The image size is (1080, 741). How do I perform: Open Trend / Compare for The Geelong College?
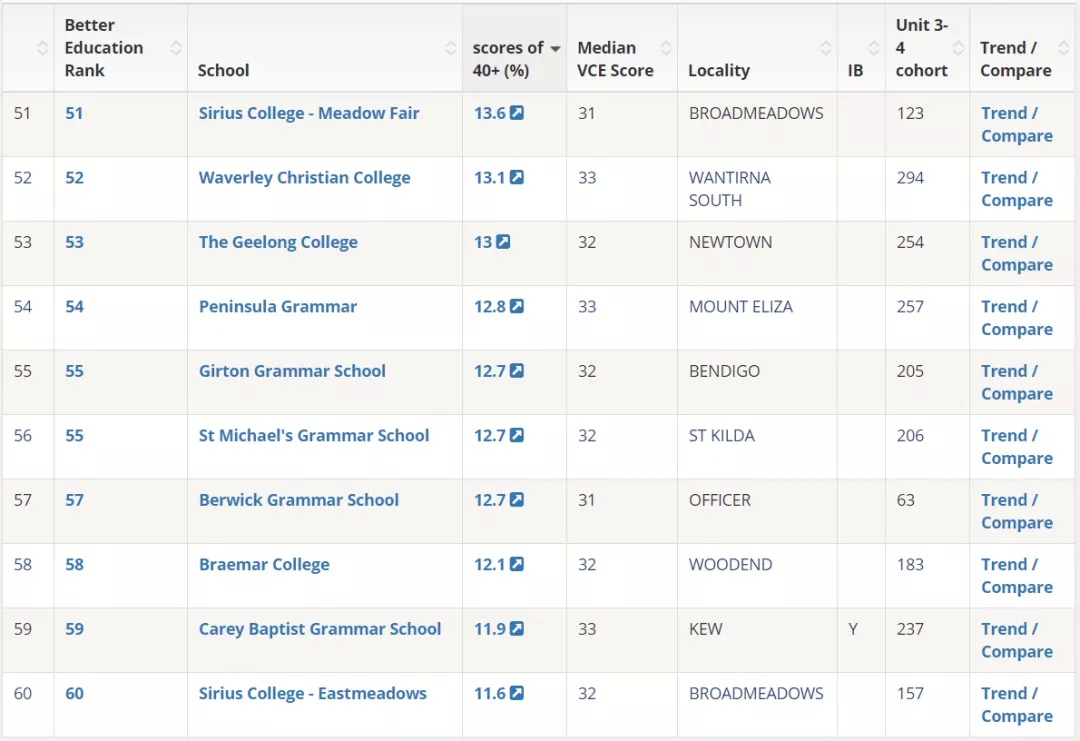(x=1017, y=253)
